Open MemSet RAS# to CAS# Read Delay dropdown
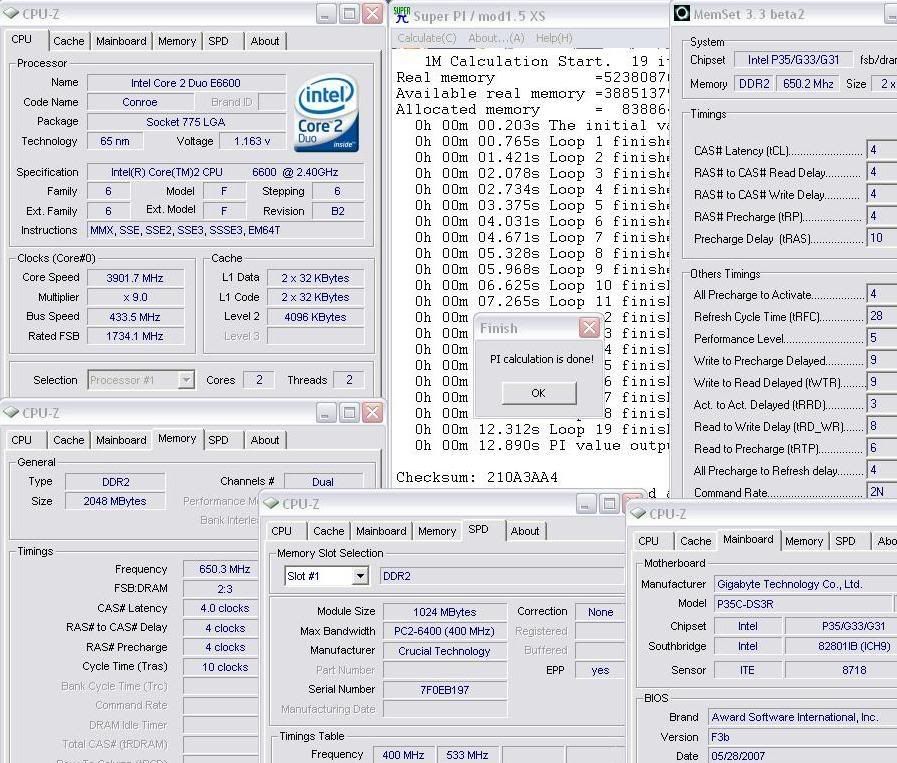 882,172
